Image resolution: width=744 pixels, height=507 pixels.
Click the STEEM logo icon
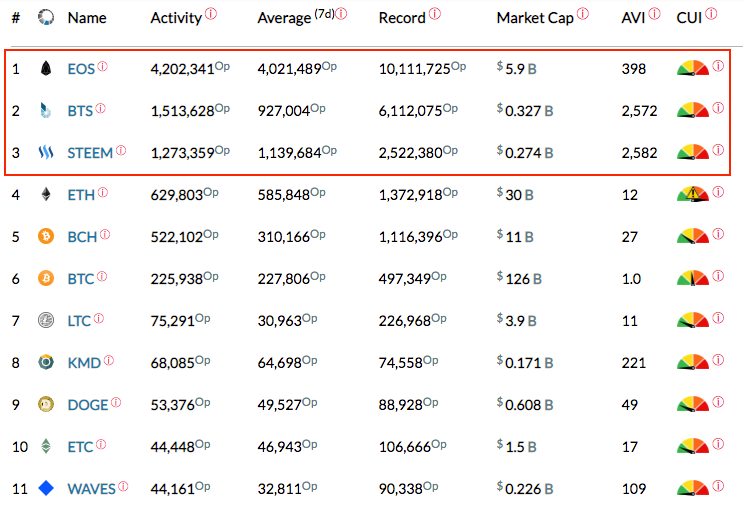[46, 153]
